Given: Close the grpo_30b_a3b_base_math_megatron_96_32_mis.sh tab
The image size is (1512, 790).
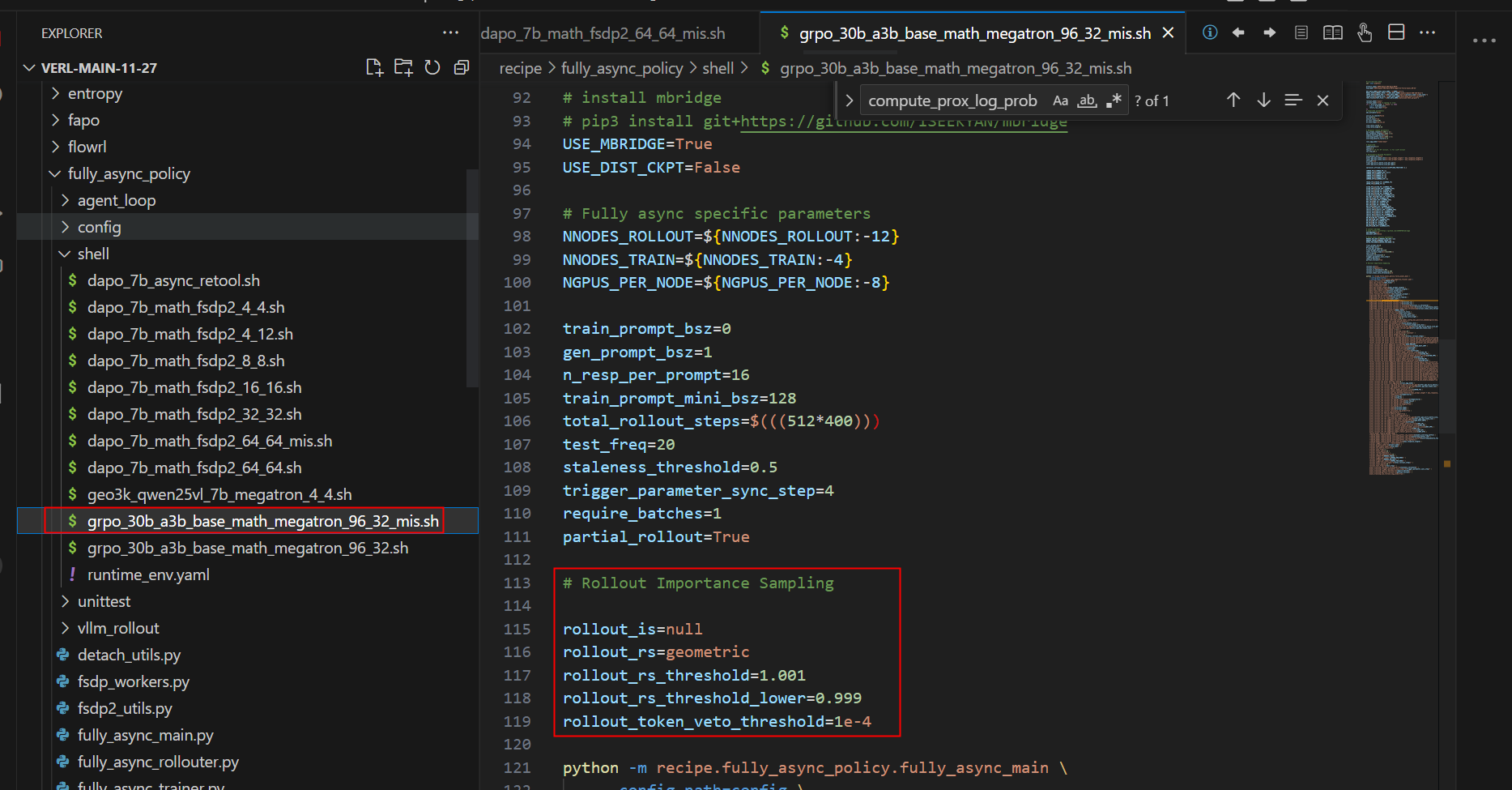Looking at the screenshot, I should tap(1168, 33).
